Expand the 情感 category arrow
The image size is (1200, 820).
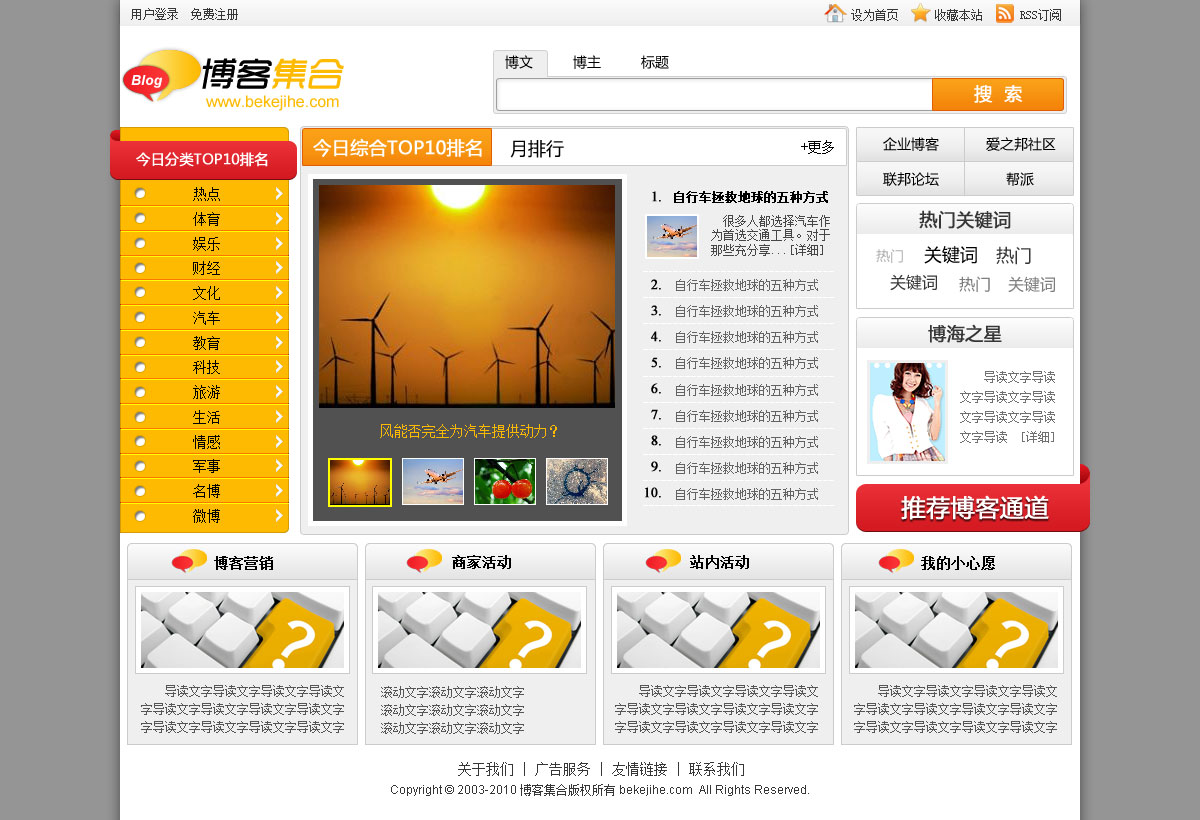pyautogui.click(x=279, y=441)
